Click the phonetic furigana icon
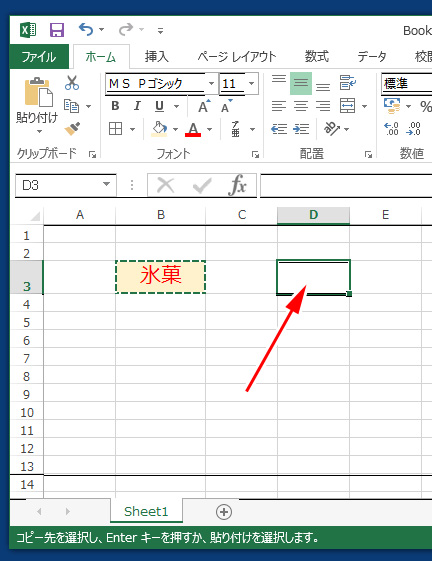 236,129
